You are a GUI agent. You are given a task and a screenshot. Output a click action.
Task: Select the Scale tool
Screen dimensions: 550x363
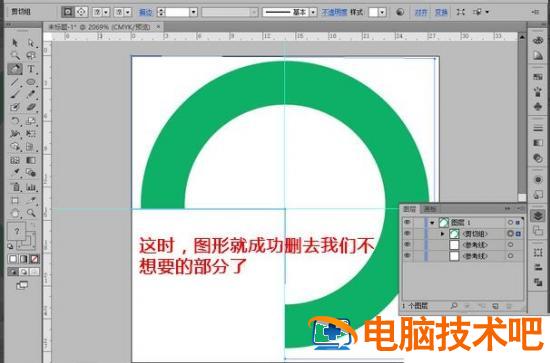(x=31, y=121)
